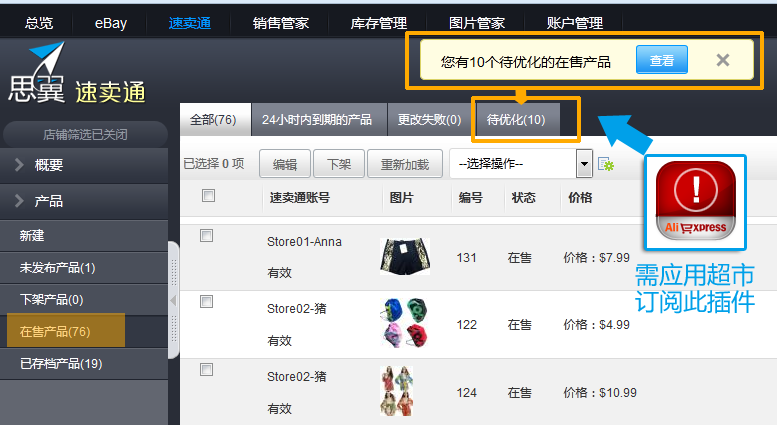Open the eBay top menu
777x425 pixels.
pos(111,23)
